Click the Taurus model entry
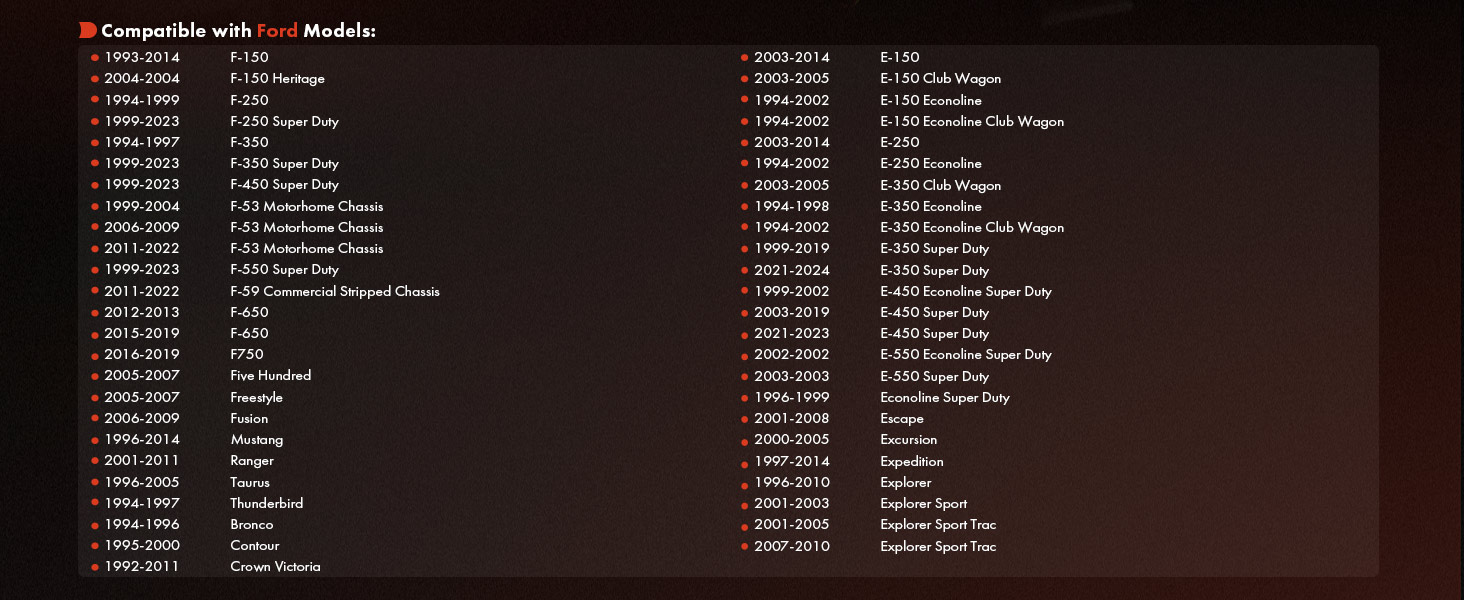1464x600 pixels. pos(250,482)
